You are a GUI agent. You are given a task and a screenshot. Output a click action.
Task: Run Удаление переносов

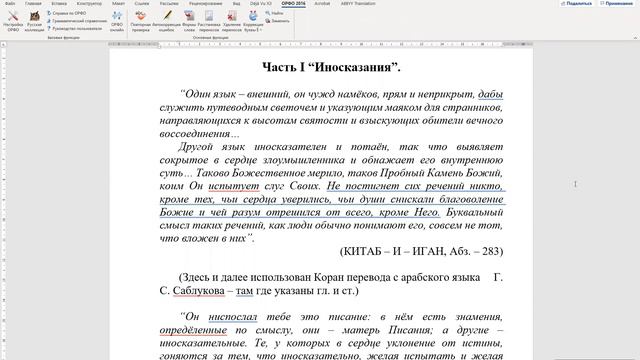pyautogui.click(x=232, y=21)
